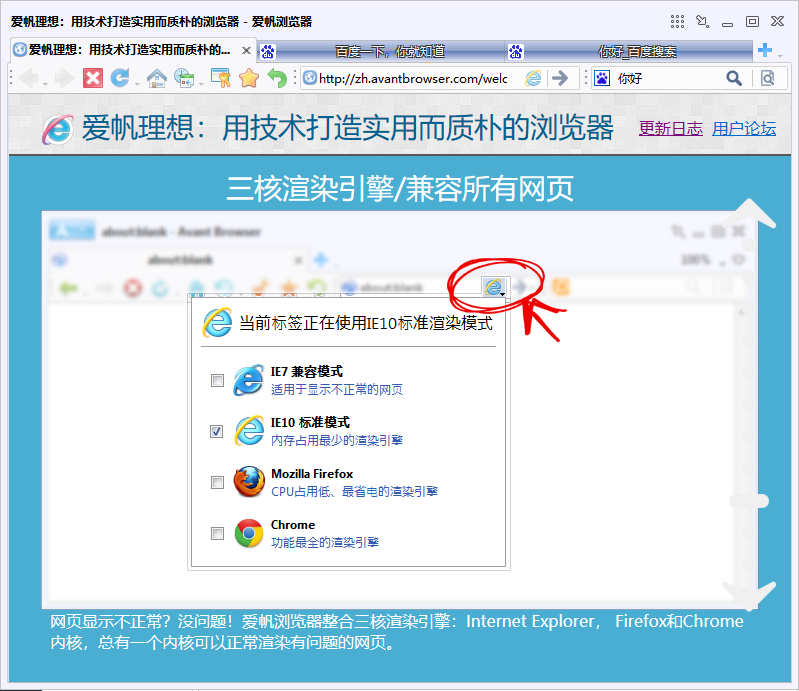Click the Baidu favicon on the second tab
Image resolution: width=799 pixels, height=691 pixels.
coord(268,51)
